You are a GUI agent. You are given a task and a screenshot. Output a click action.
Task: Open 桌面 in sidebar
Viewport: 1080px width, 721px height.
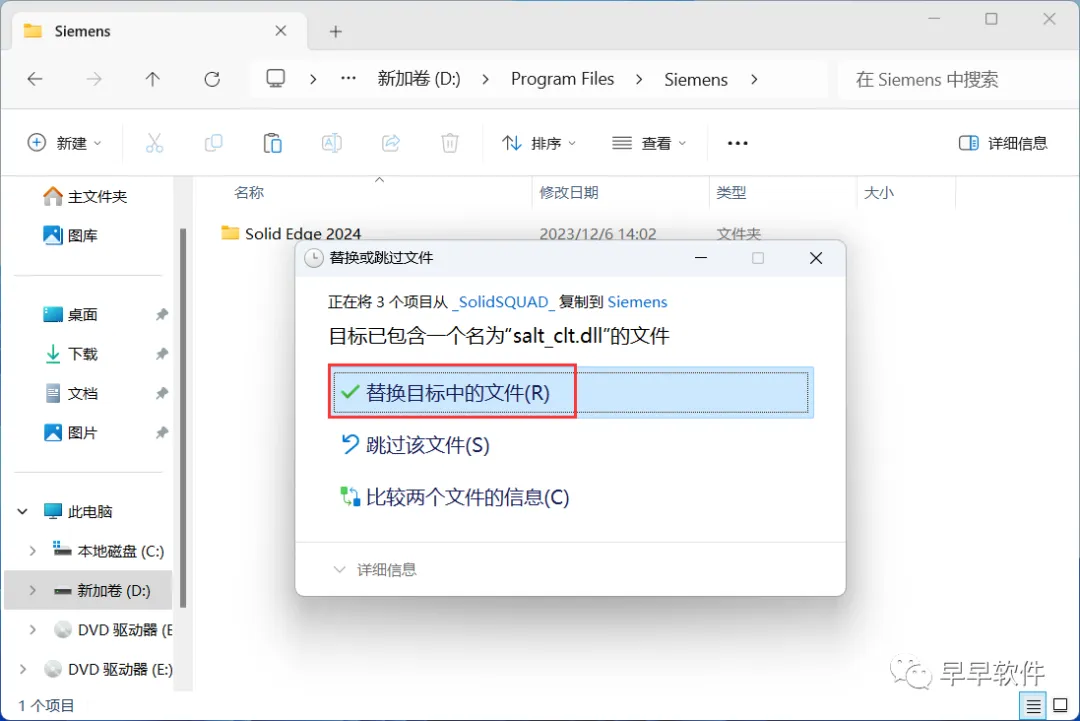coord(70,315)
